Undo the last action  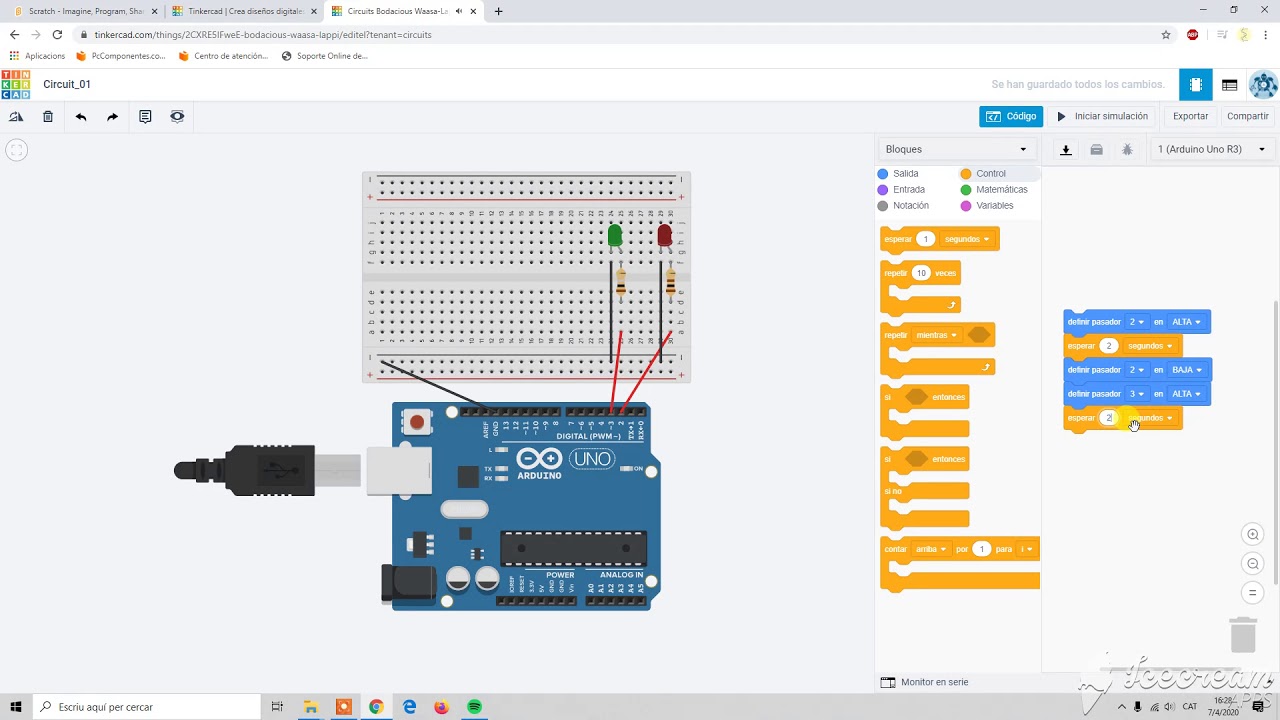pos(81,117)
